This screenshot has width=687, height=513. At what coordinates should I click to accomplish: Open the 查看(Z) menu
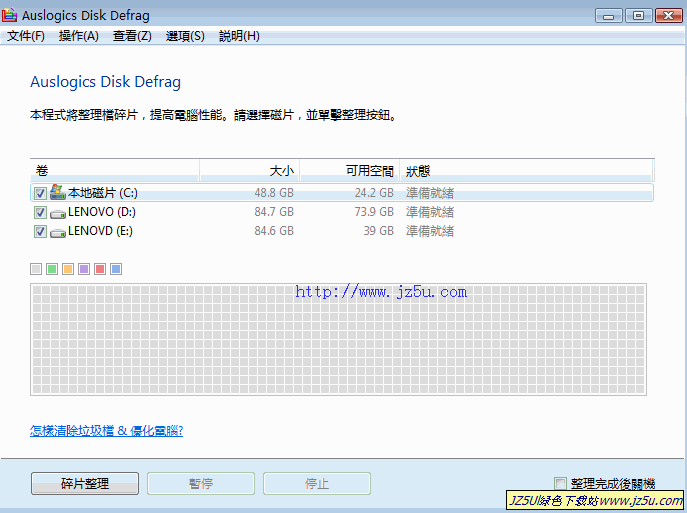[x=132, y=36]
